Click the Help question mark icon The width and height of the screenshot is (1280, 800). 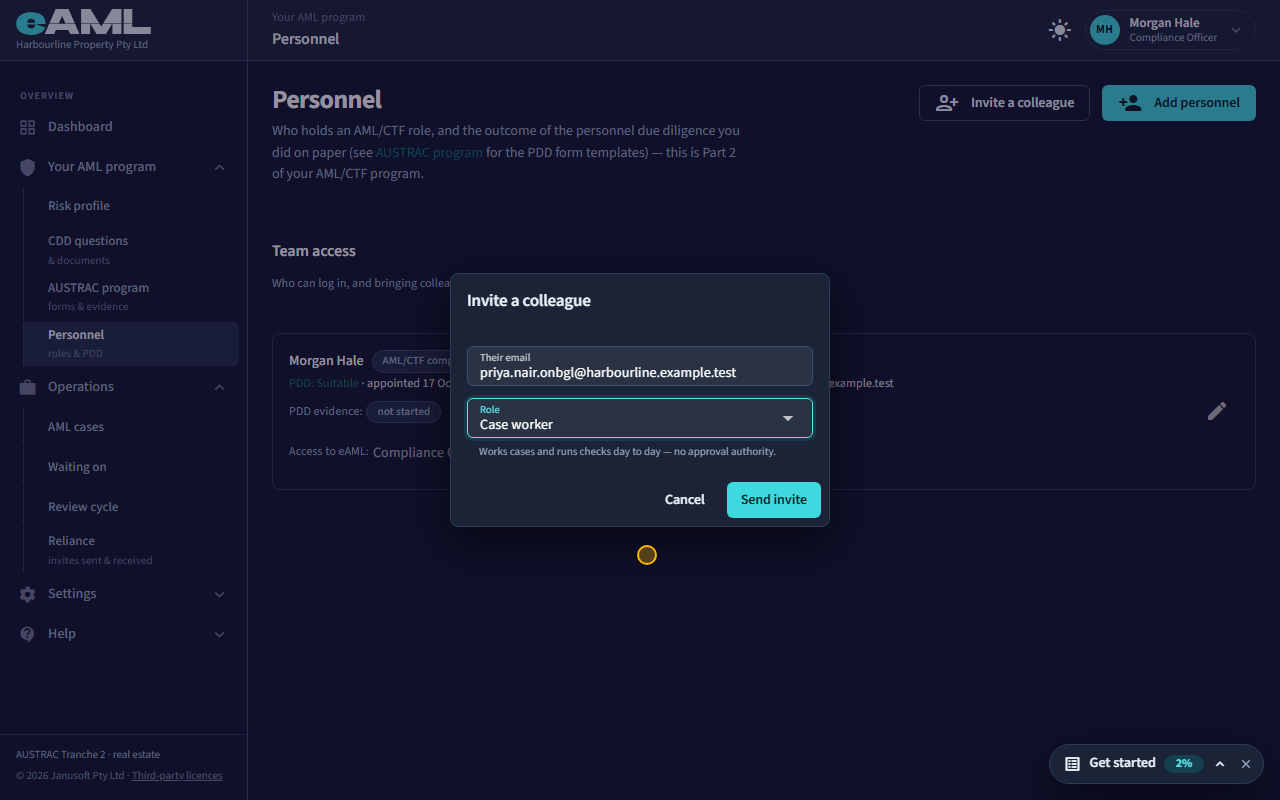[28, 634]
